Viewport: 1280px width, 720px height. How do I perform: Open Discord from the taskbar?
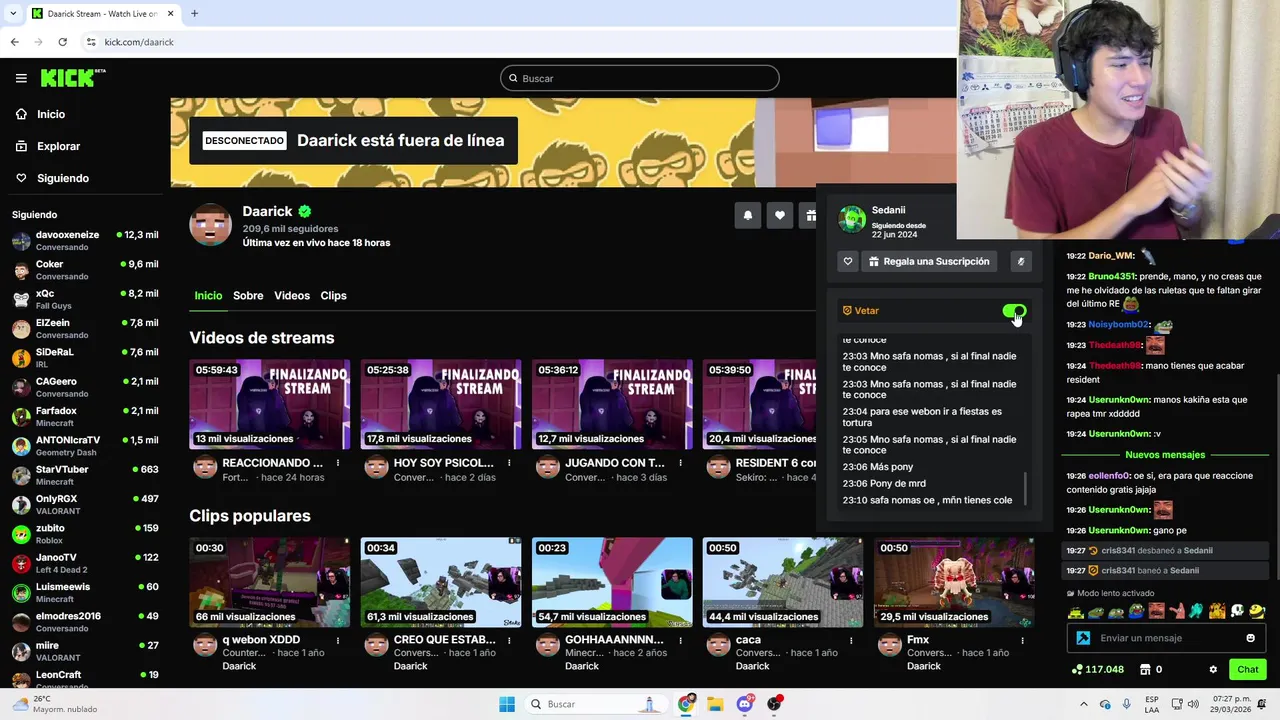click(x=745, y=704)
